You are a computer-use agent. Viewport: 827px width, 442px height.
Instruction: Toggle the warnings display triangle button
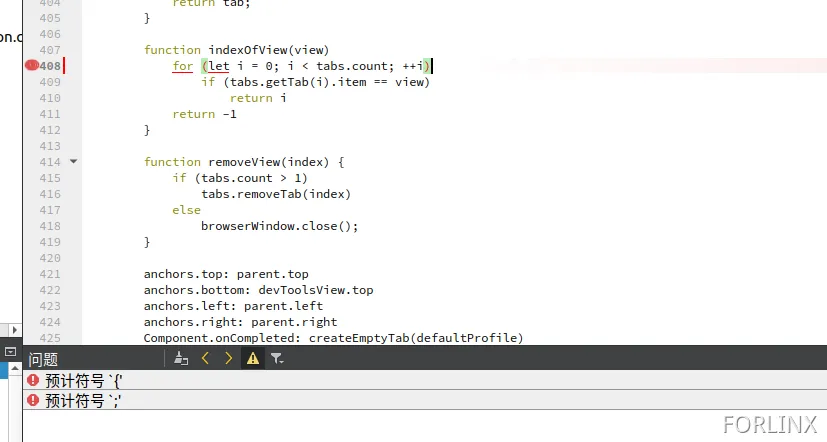253,358
